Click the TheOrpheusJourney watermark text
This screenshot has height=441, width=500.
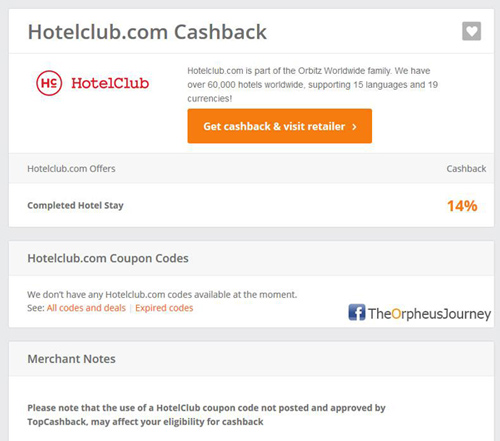pos(429,314)
